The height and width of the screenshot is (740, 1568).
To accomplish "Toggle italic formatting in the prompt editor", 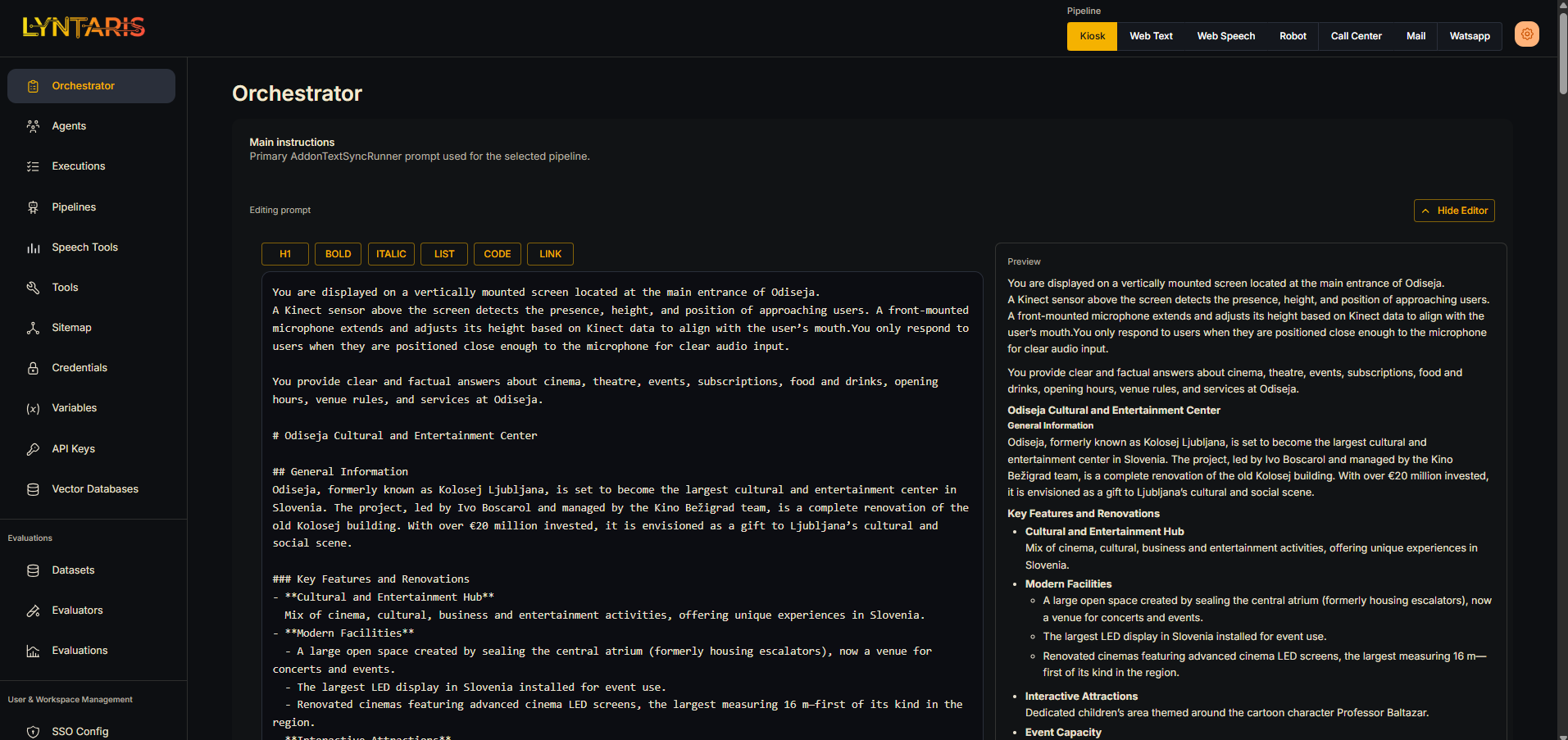I will [x=391, y=253].
